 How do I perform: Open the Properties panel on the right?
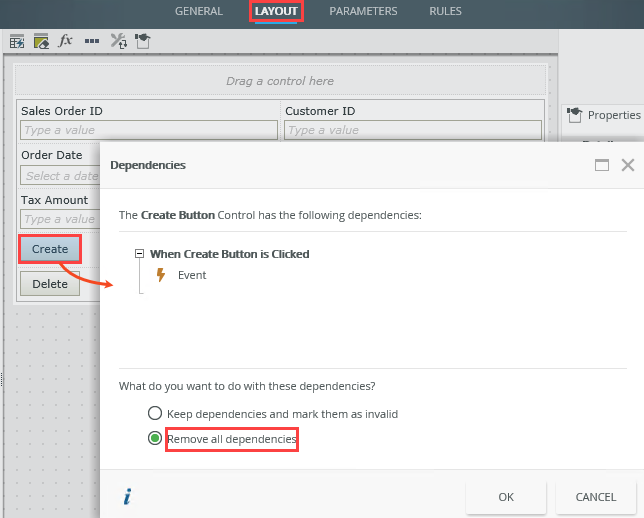point(603,115)
